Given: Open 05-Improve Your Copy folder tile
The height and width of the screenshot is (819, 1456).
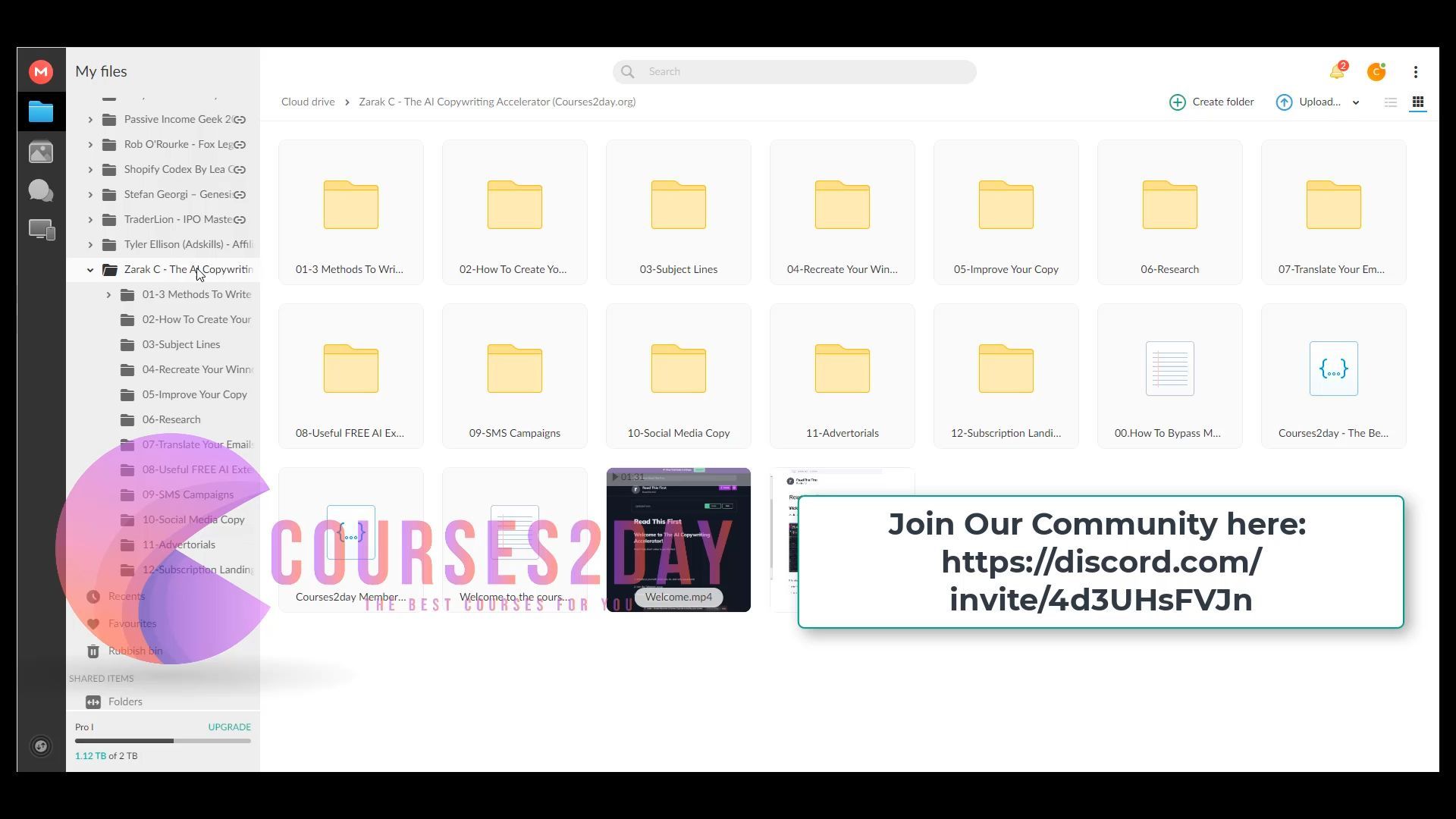Looking at the screenshot, I should 1006,212.
